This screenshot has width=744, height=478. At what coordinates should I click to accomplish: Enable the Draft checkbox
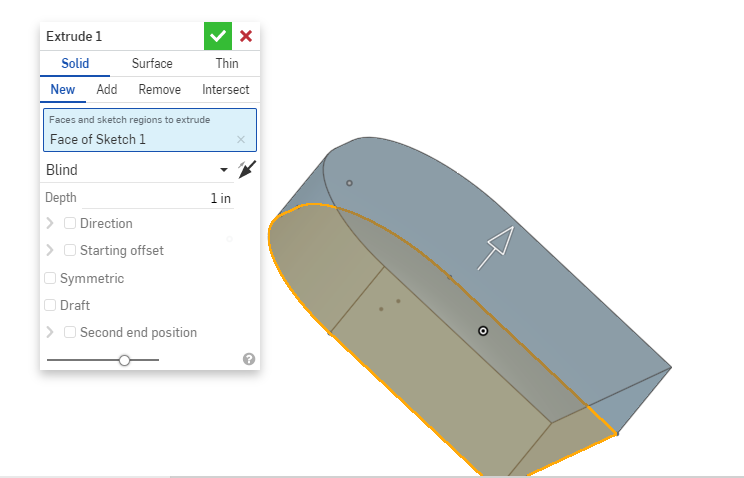pos(50,305)
